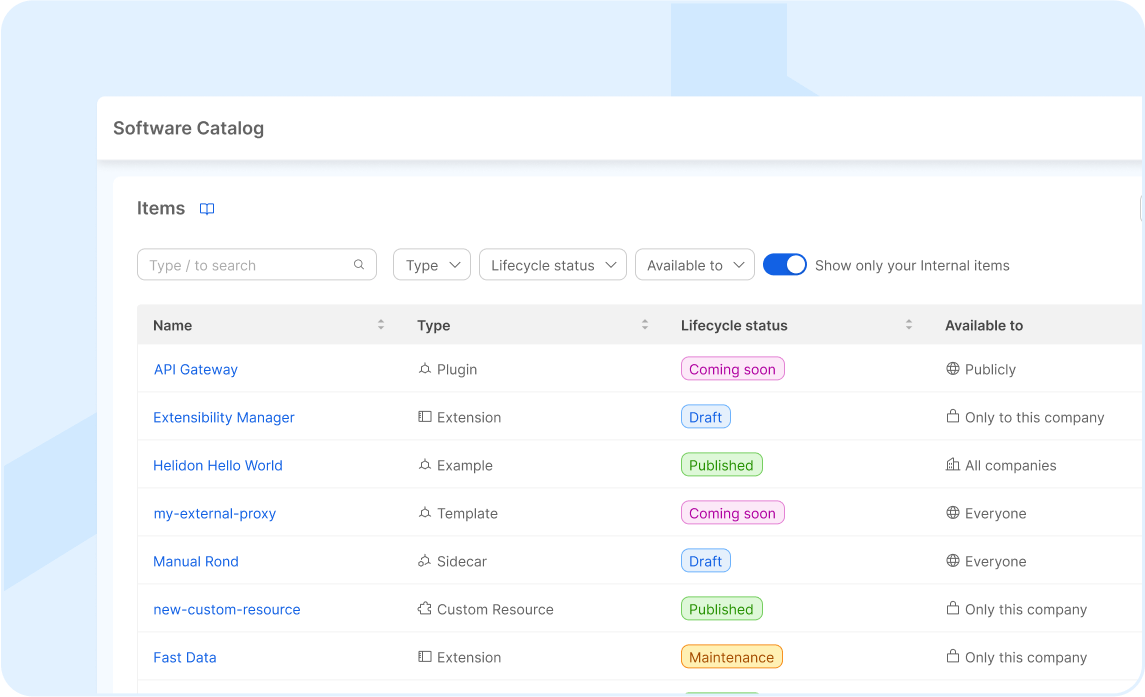Click the Maintenance badge in Fast Data row
This screenshot has width=1145, height=697.
point(732,657)
